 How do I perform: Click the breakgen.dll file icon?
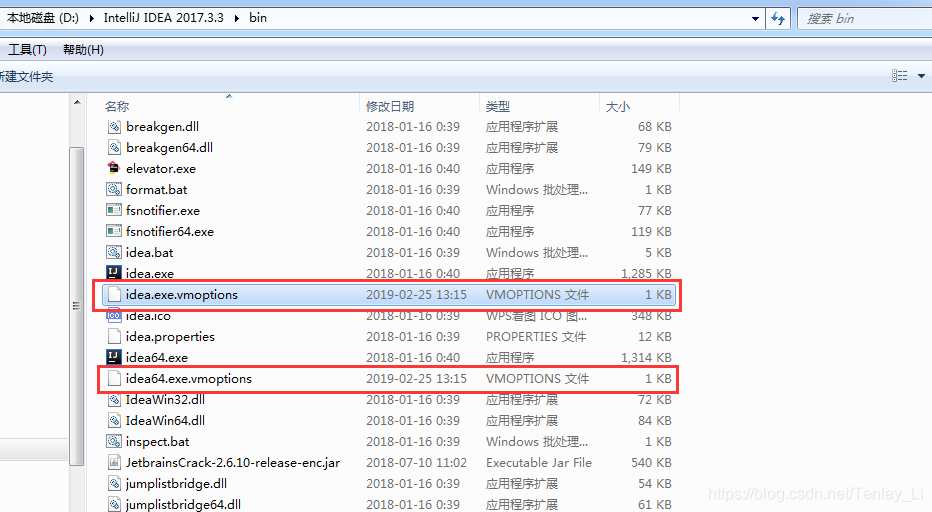(x=114, y=127)
